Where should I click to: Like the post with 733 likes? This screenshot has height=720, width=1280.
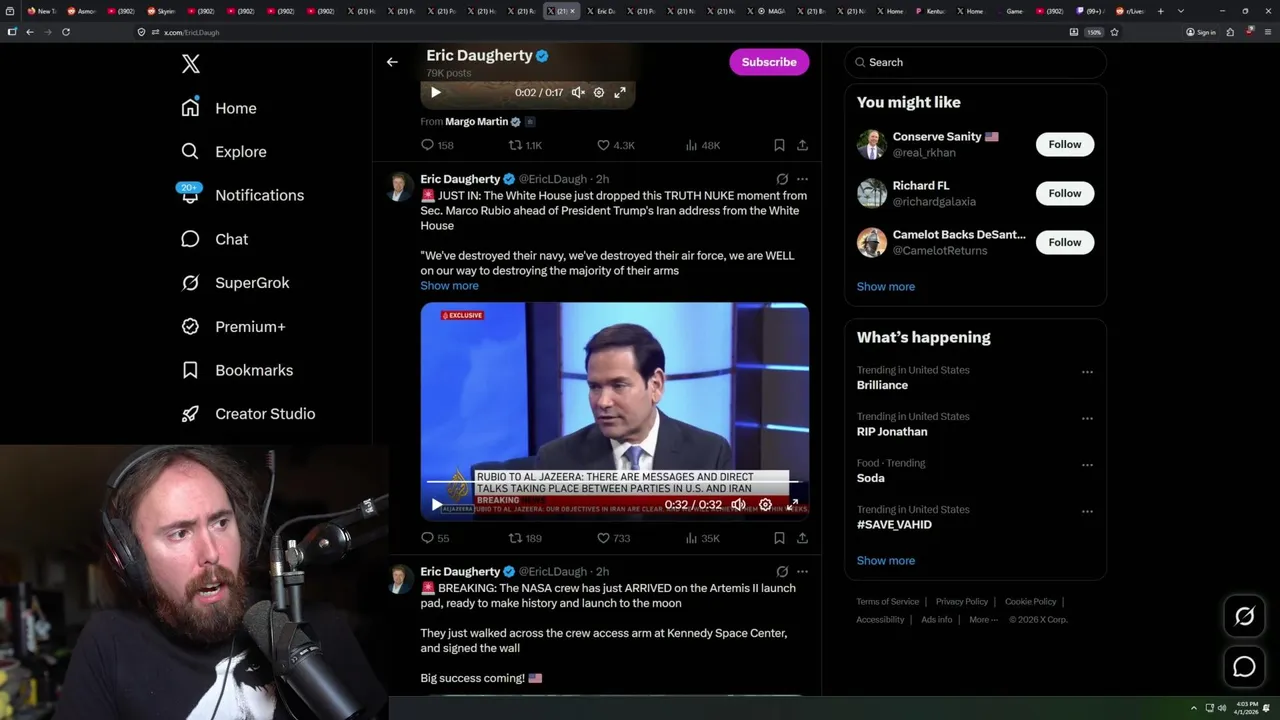click(613, 538)
